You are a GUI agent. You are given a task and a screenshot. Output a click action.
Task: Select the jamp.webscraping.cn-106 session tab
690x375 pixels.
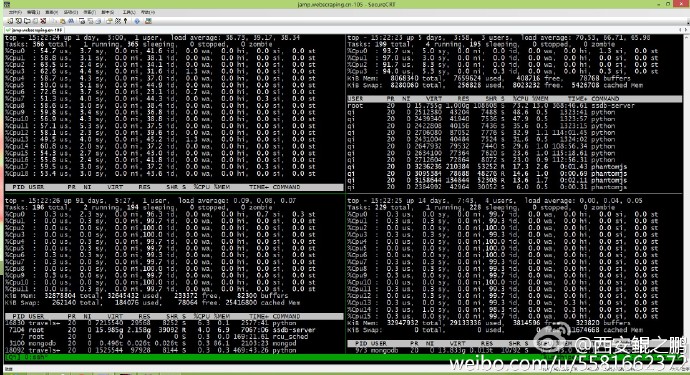34,30
